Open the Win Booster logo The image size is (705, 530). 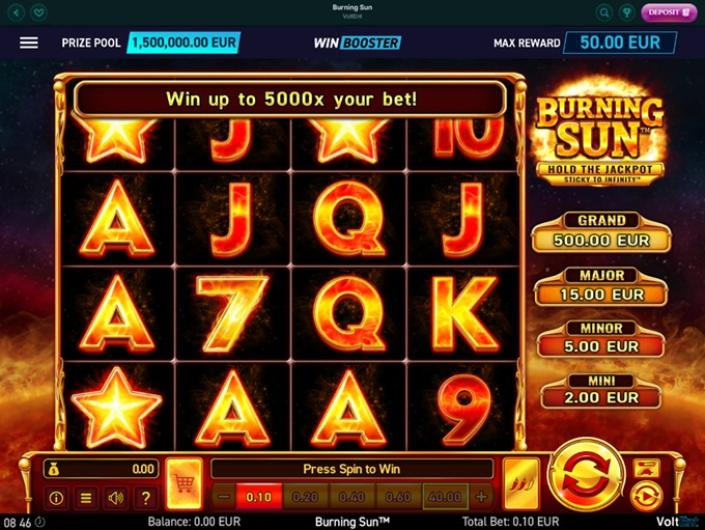click(x=357, y=43)
